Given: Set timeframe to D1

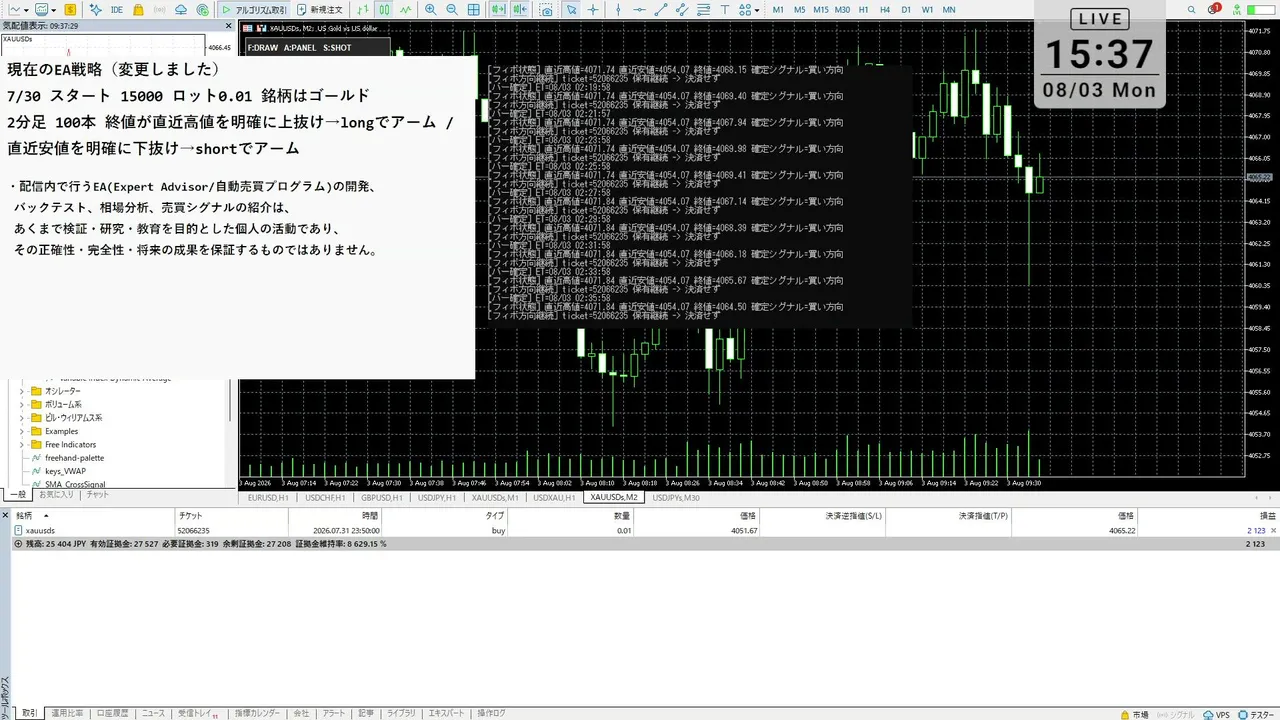Looking at the screenshot, I should click(906, 9).
